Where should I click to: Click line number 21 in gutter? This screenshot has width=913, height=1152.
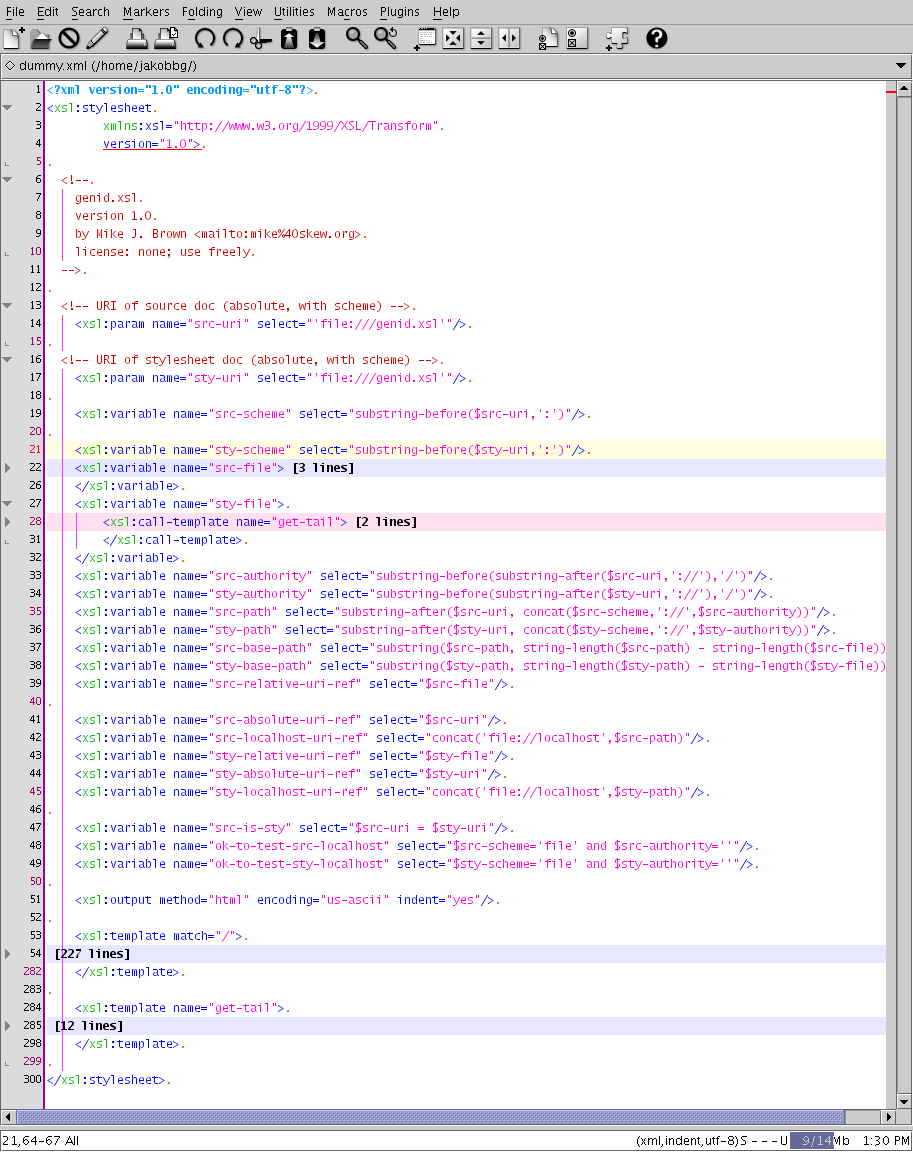tap(35, 450)
